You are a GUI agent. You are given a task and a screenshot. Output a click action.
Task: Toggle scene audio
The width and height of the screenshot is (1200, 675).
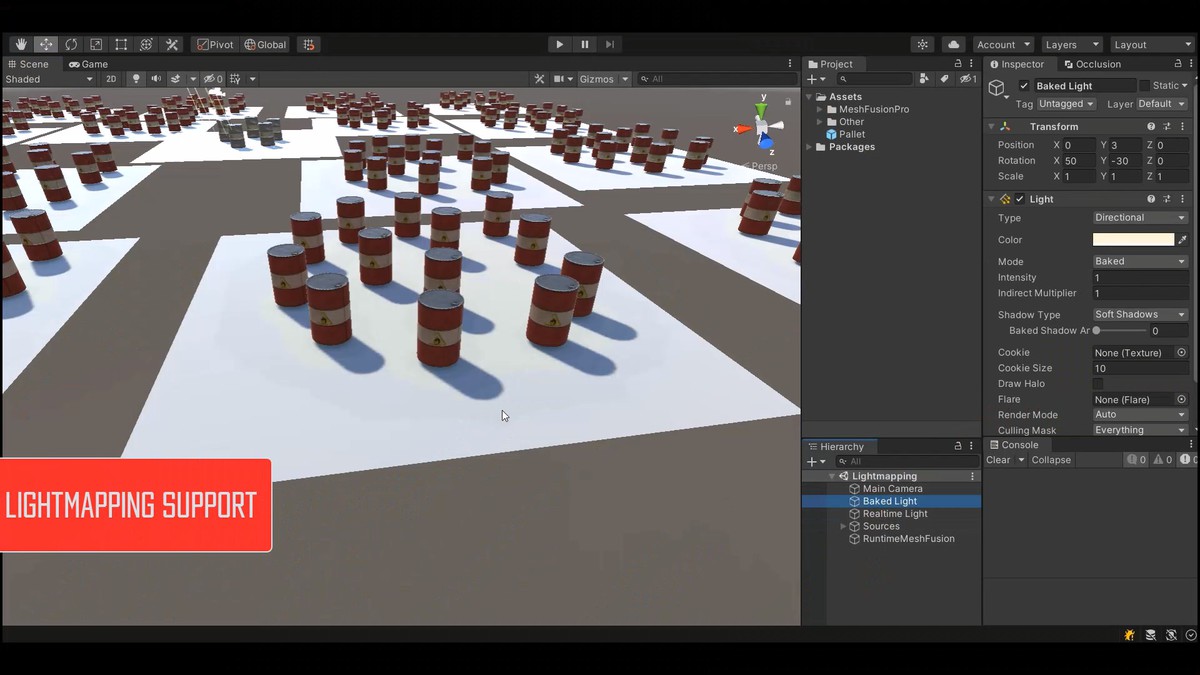pyautogui.click(x=155, y=79)
